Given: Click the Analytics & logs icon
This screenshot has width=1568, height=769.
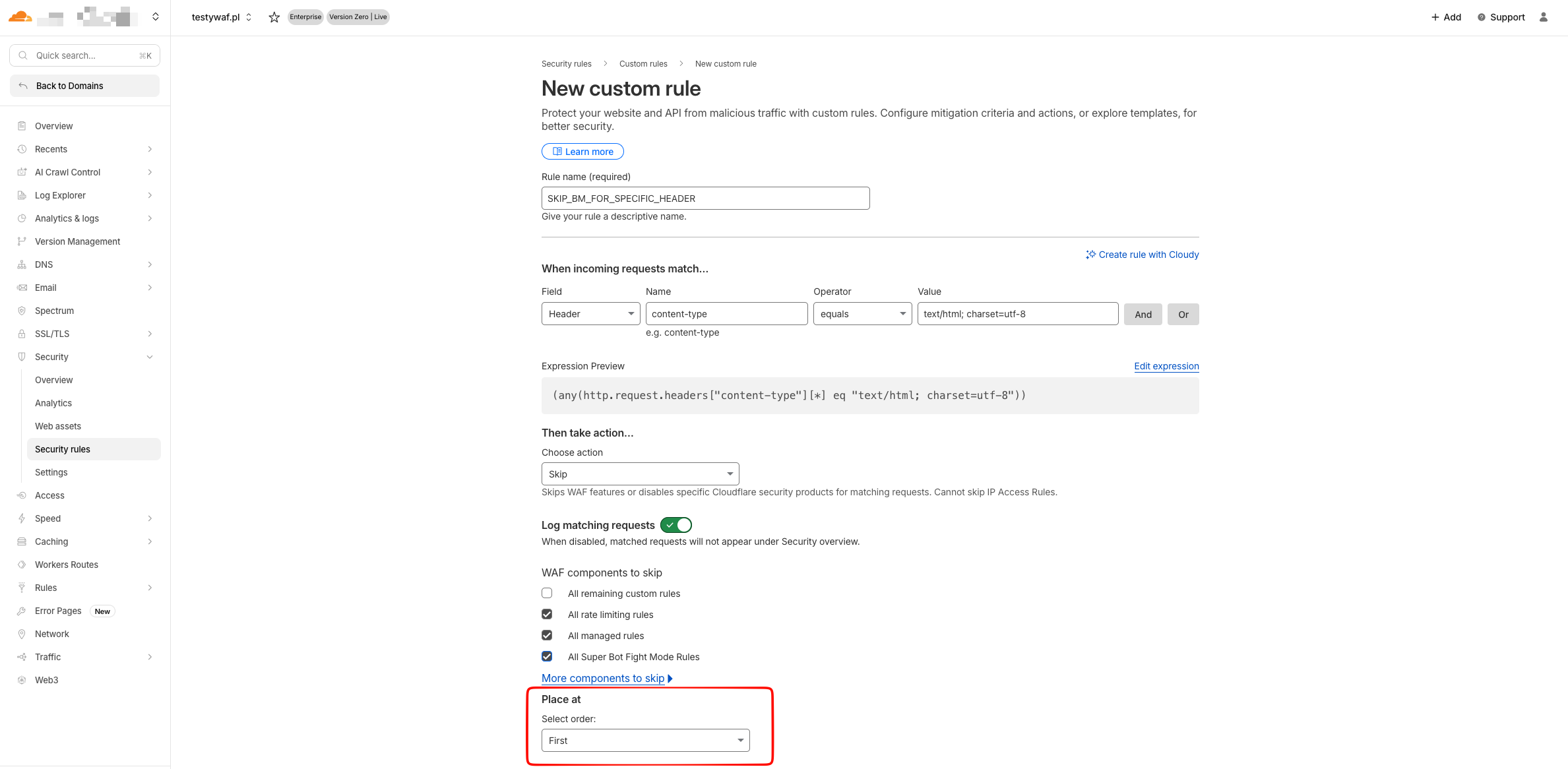Looking at the screenshot, I should click(22, 218).
